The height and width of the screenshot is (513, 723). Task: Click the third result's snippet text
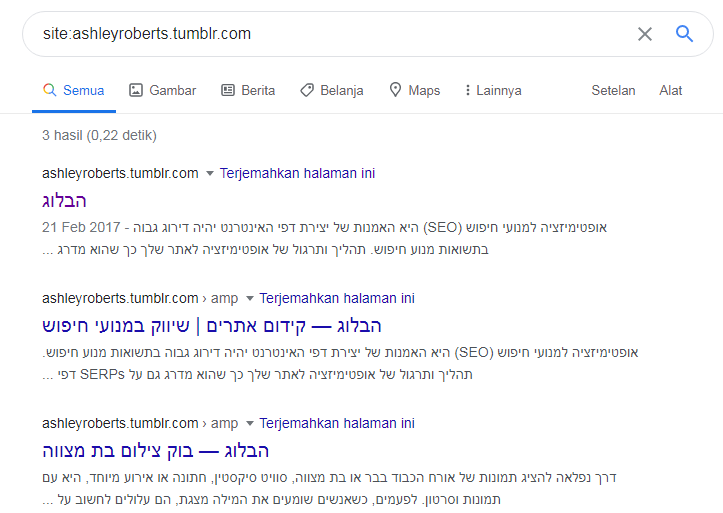[x=329, y=488]
